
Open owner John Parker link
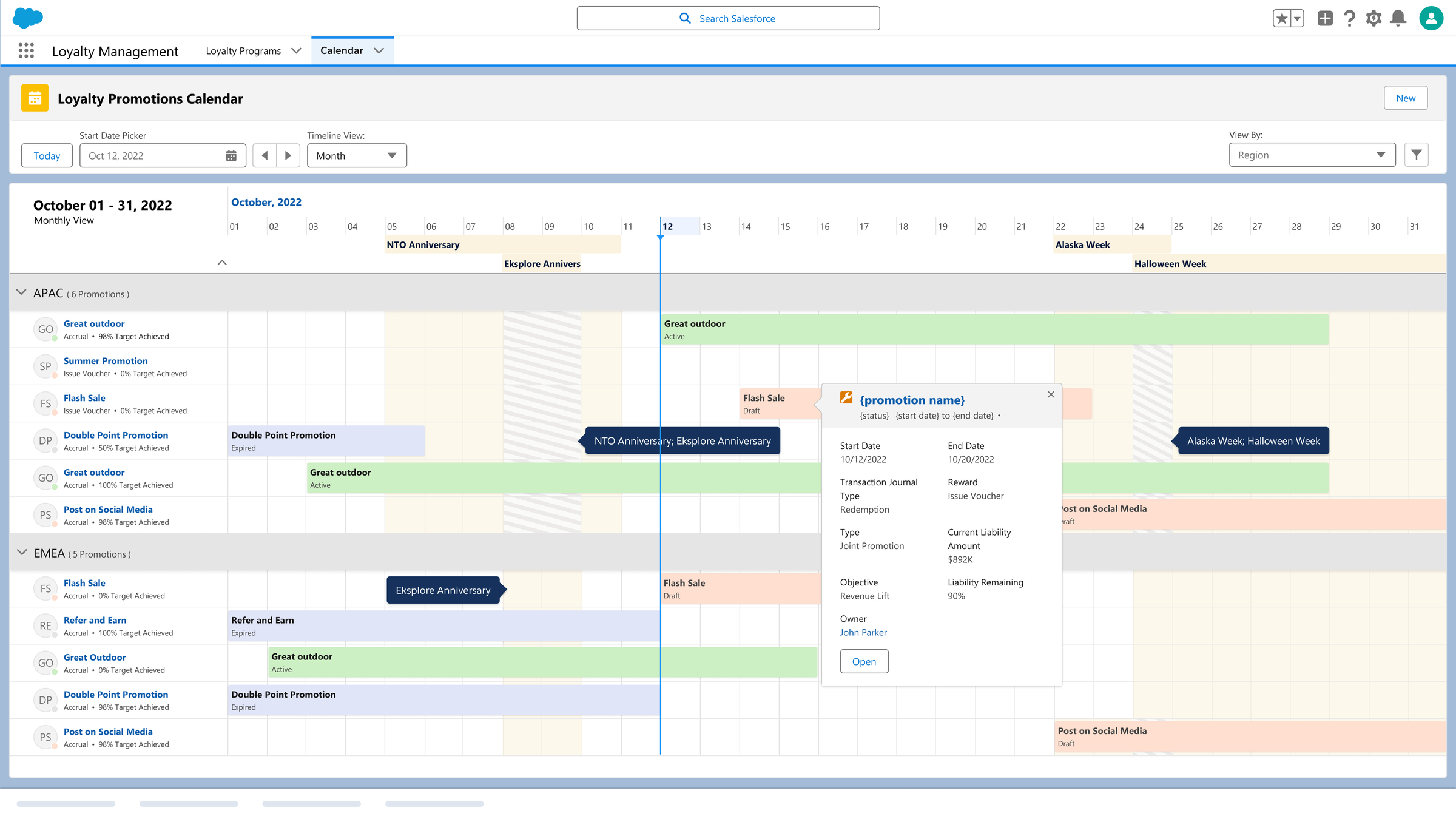(863, 632)
